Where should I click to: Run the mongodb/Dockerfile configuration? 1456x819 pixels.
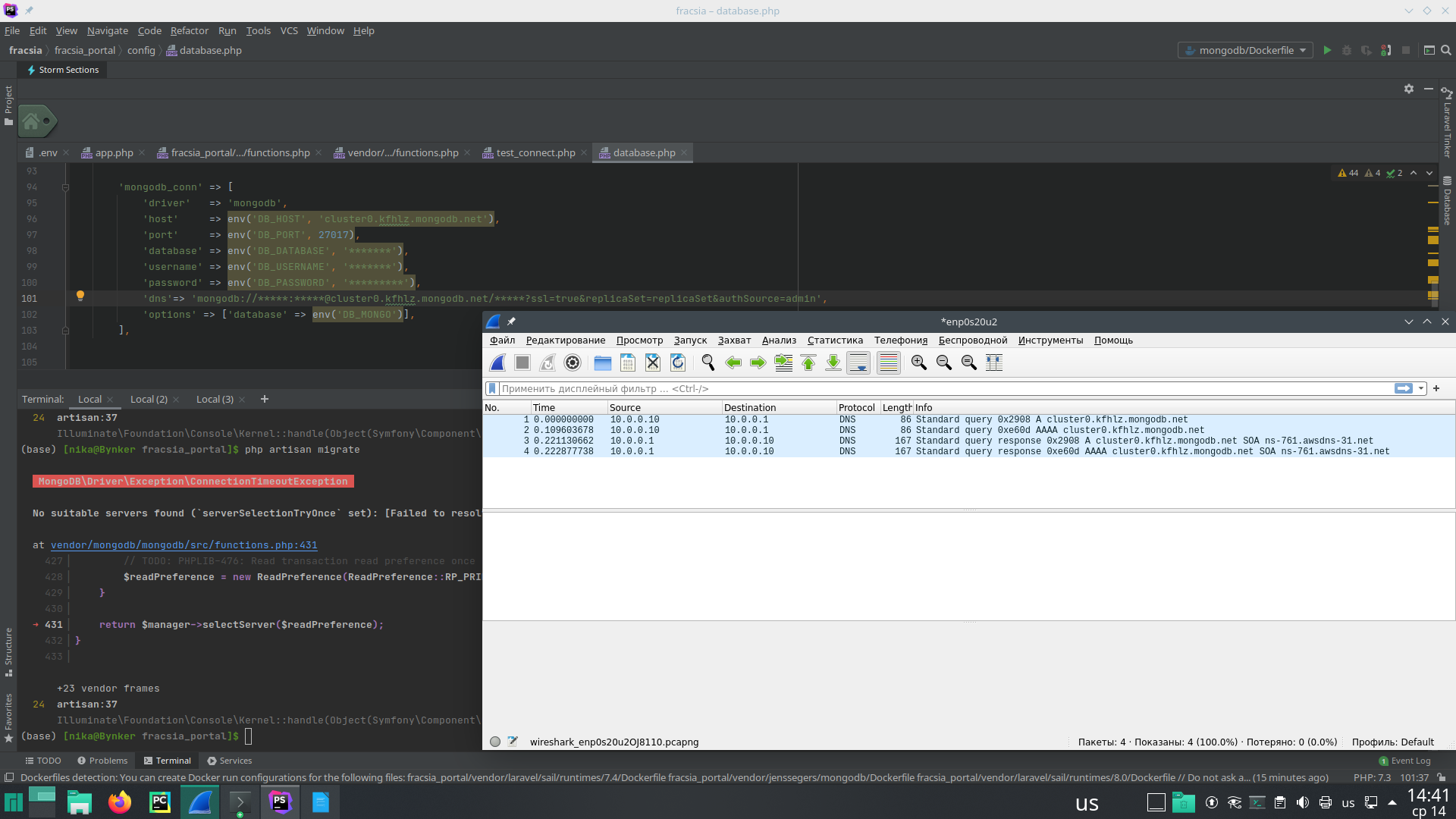pyautogui.click(x=1327, y=51)
